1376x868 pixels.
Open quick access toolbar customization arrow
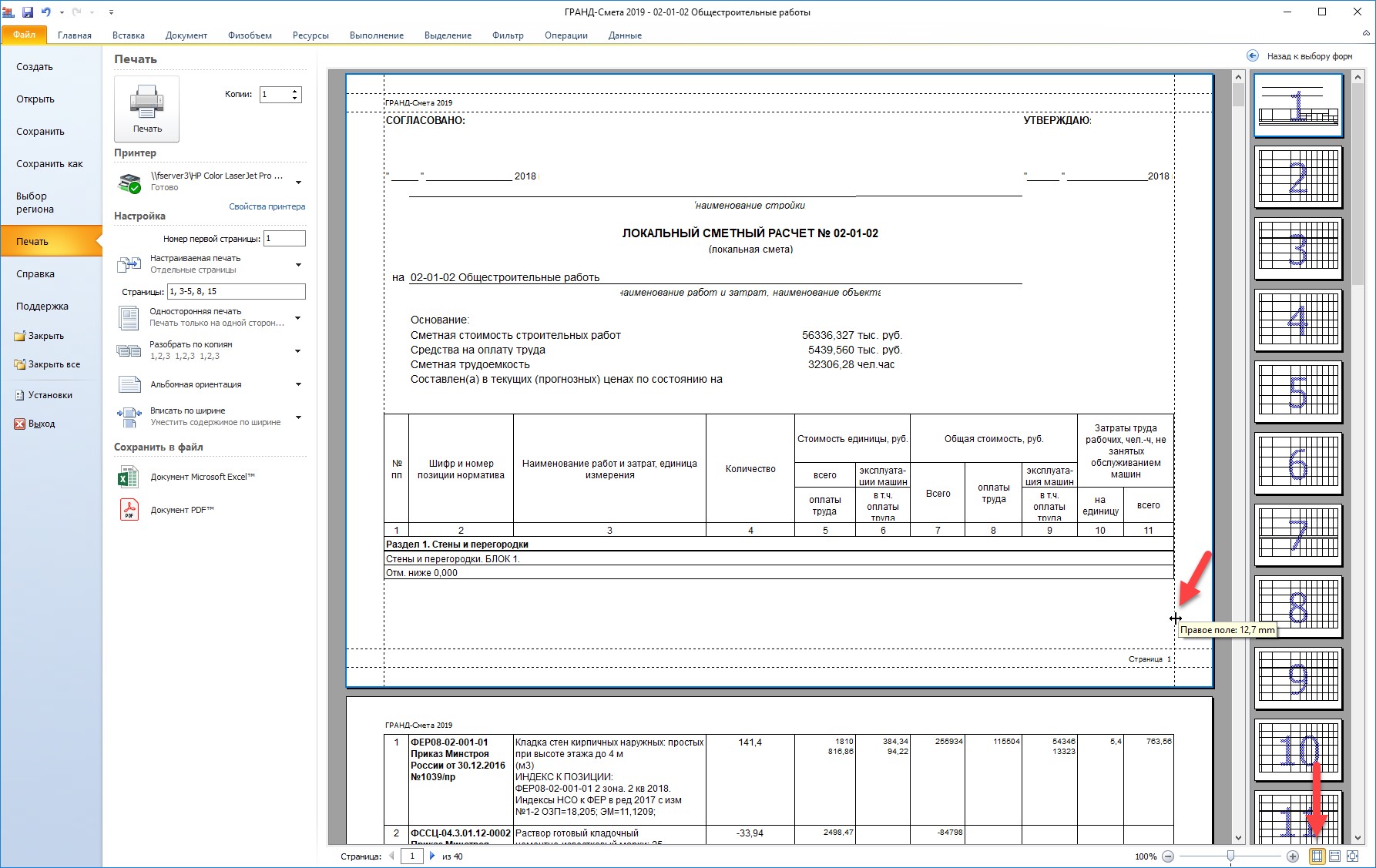click(111, 12)
